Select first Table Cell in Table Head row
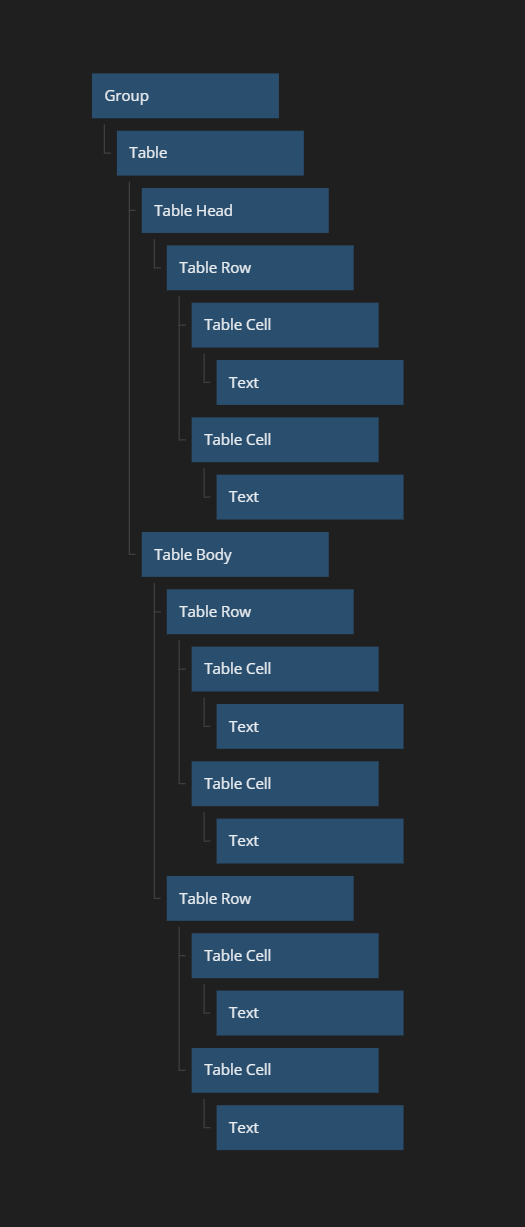Viewport: 525px width, 1227px height. pos(285,325)
